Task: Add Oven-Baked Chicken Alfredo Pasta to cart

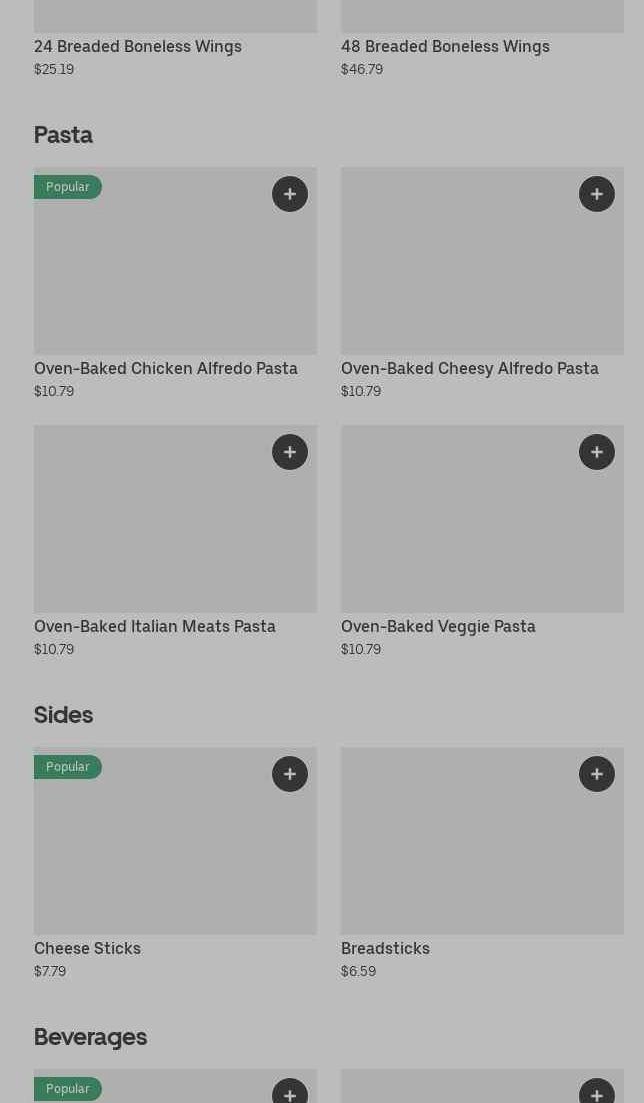Action: (290, 194)
